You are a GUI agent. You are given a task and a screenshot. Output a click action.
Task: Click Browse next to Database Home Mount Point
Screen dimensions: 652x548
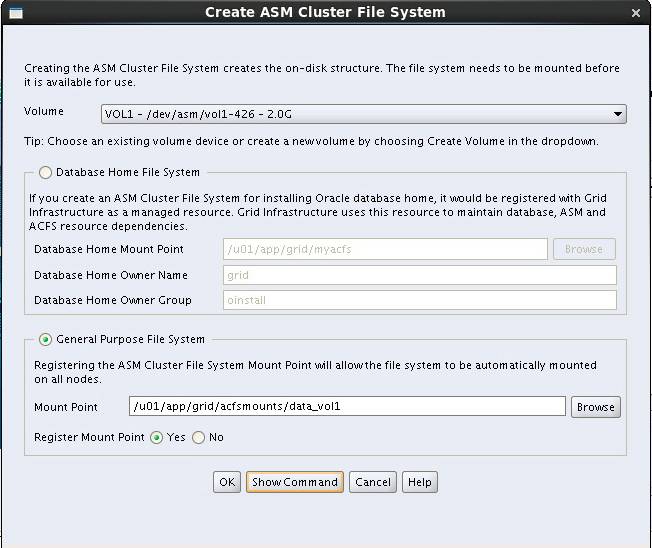pyautogui.click(x=584, y=249)
